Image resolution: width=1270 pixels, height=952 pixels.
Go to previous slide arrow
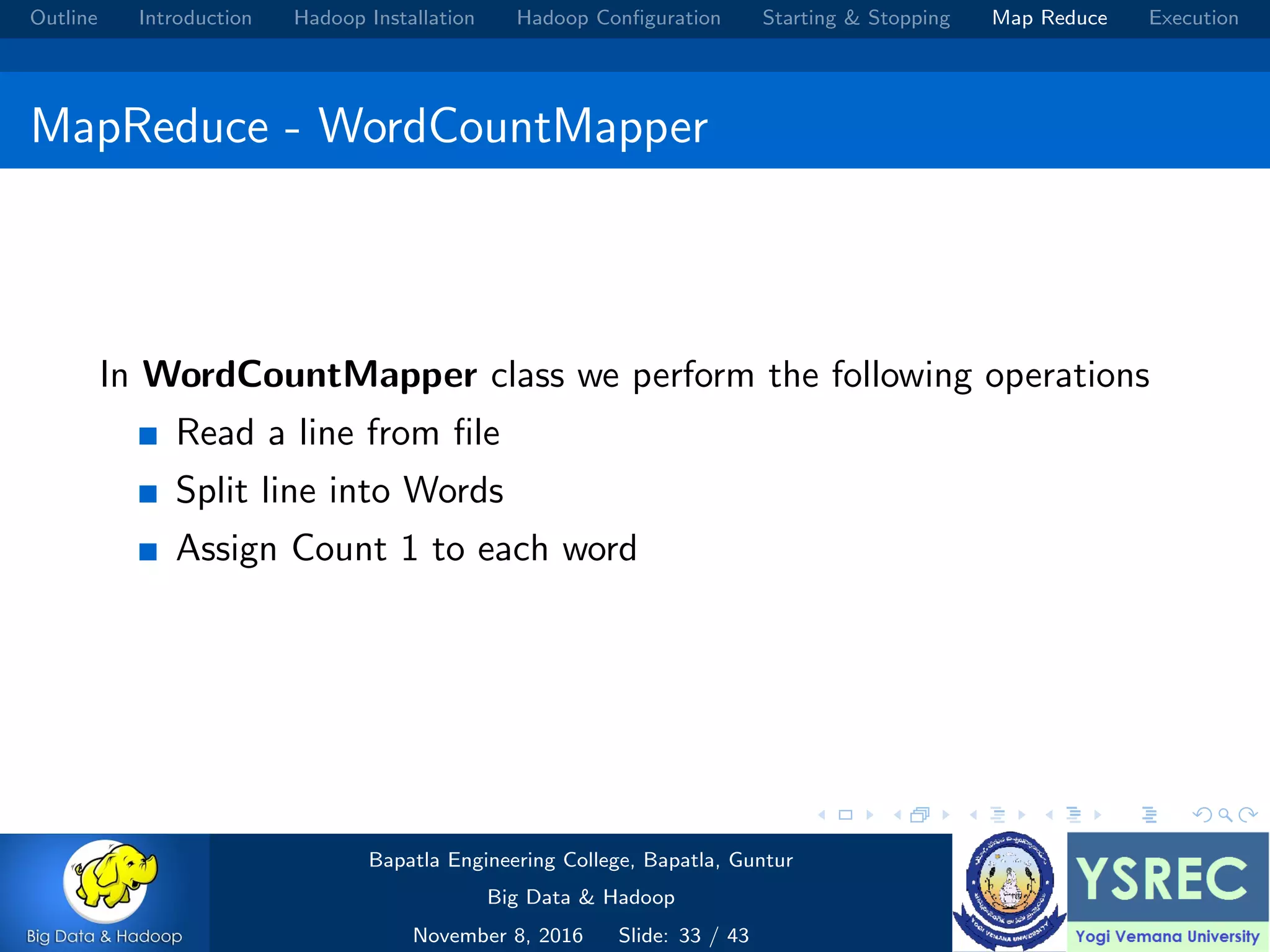pyautogui.click(x=822, y=815)
